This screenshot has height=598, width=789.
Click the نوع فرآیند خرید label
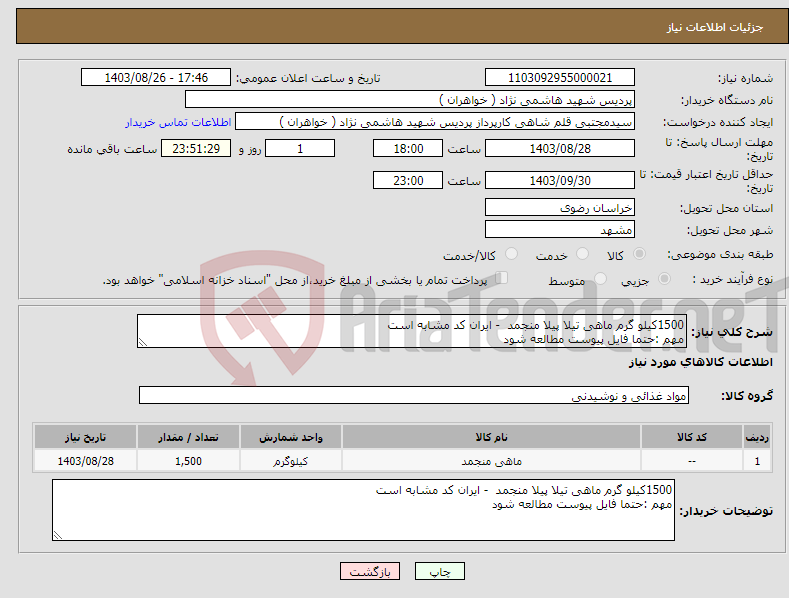733,279
